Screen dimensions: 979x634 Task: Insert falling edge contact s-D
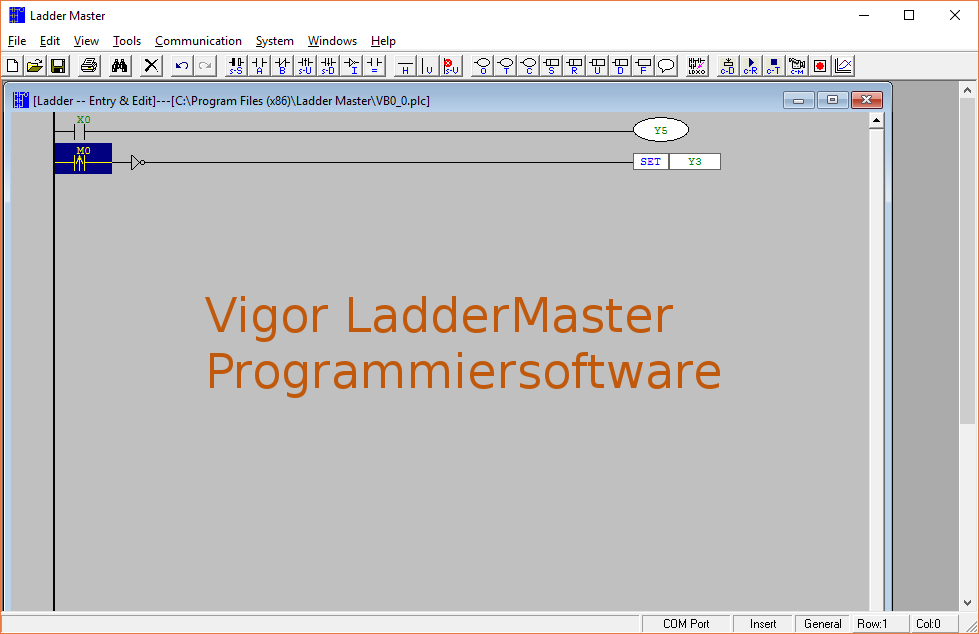328,66
